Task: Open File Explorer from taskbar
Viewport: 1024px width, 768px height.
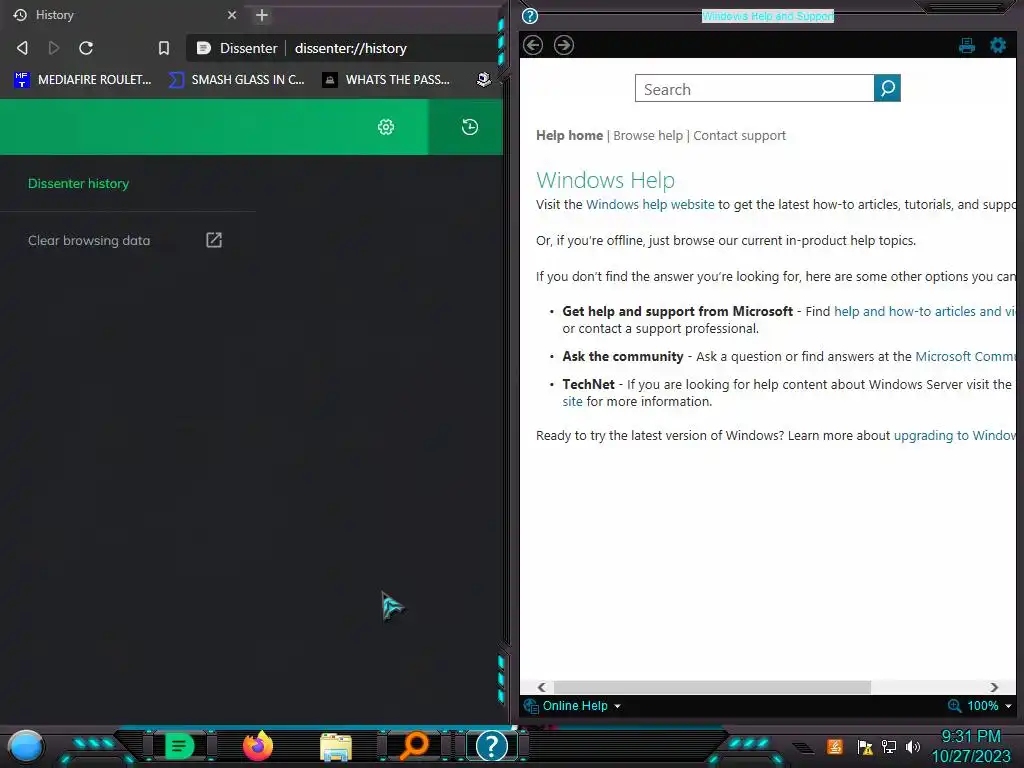Action: point(336,746)
